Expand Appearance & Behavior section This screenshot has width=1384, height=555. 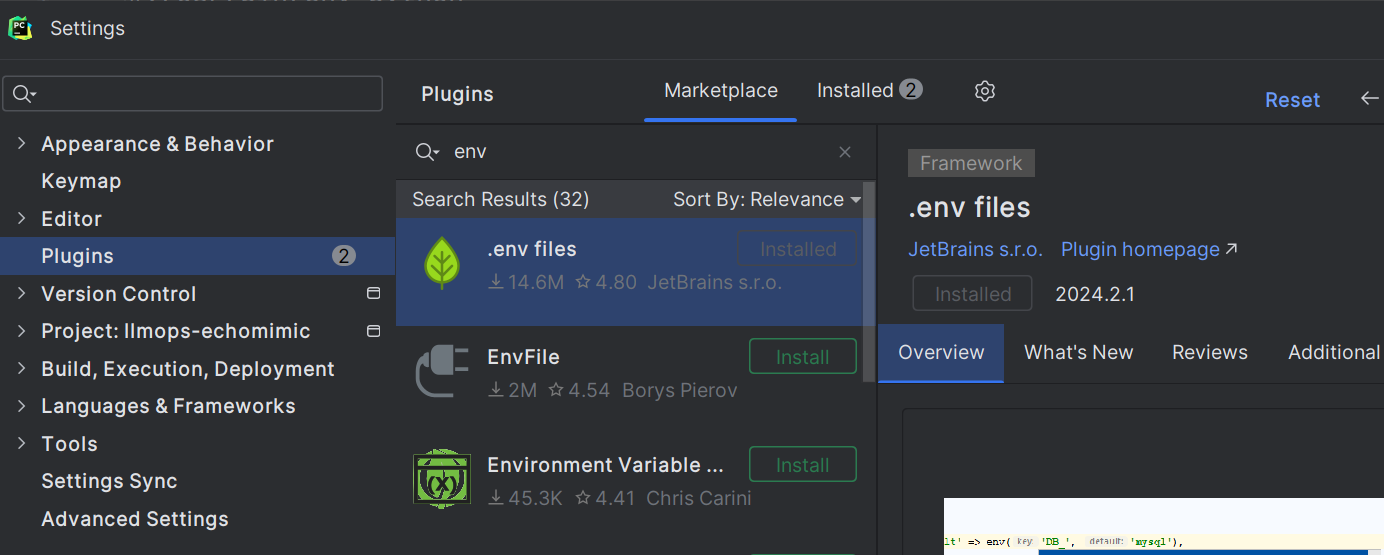(22, 144)
